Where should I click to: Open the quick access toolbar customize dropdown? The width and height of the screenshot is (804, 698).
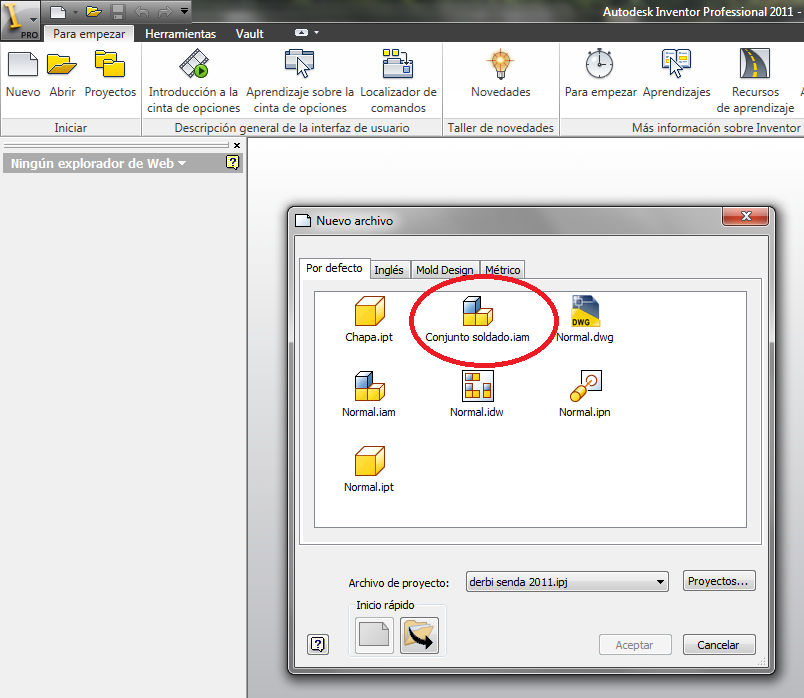pyautogui.click(x=184, y=11)
